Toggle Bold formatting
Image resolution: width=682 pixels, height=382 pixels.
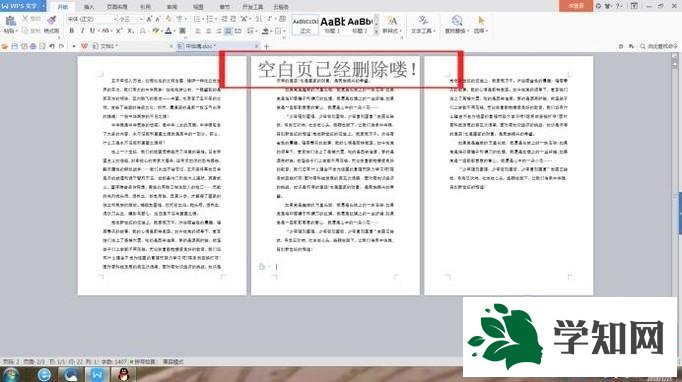coord(71,31)
